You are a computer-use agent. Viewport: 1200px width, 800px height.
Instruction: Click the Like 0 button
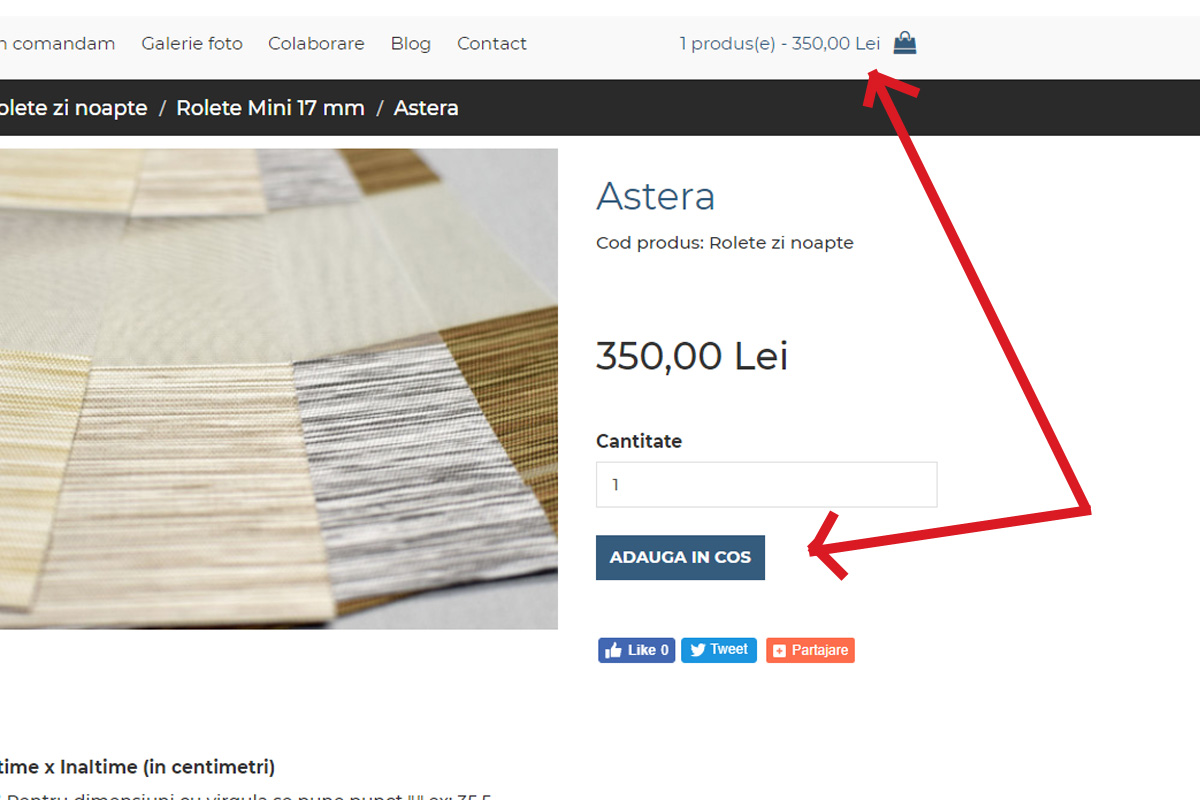(637, 650)
